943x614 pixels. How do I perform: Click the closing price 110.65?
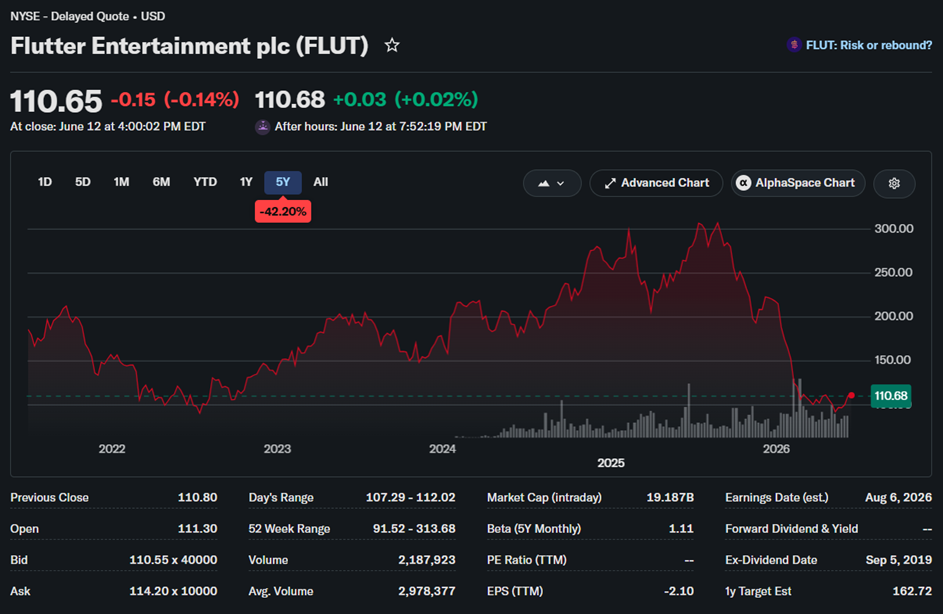pyautogui.click(x=57, y=101)
